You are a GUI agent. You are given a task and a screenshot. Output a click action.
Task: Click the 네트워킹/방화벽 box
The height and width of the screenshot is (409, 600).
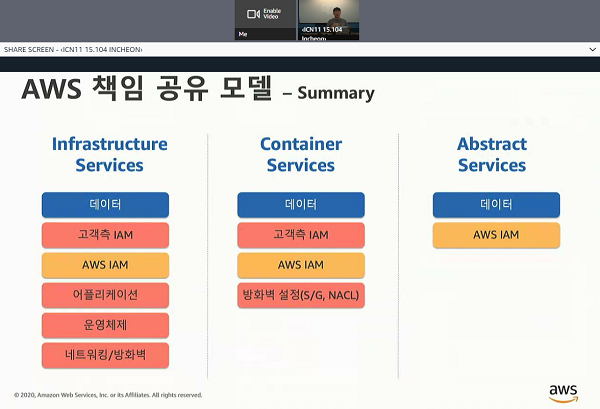[x=105, y=355]
